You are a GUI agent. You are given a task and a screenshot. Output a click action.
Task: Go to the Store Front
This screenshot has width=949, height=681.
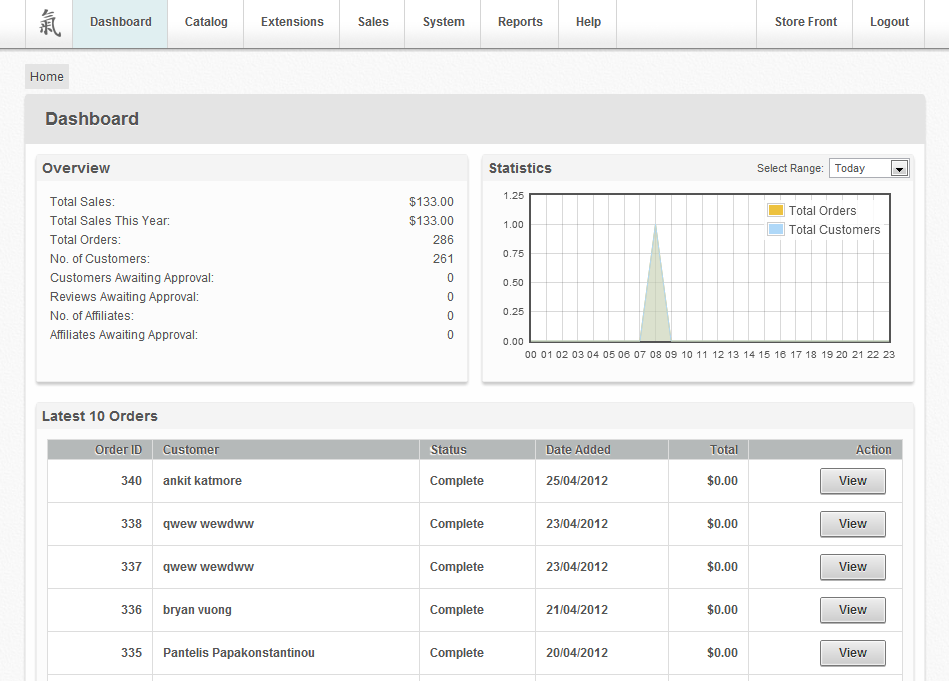tap(805, 22)
